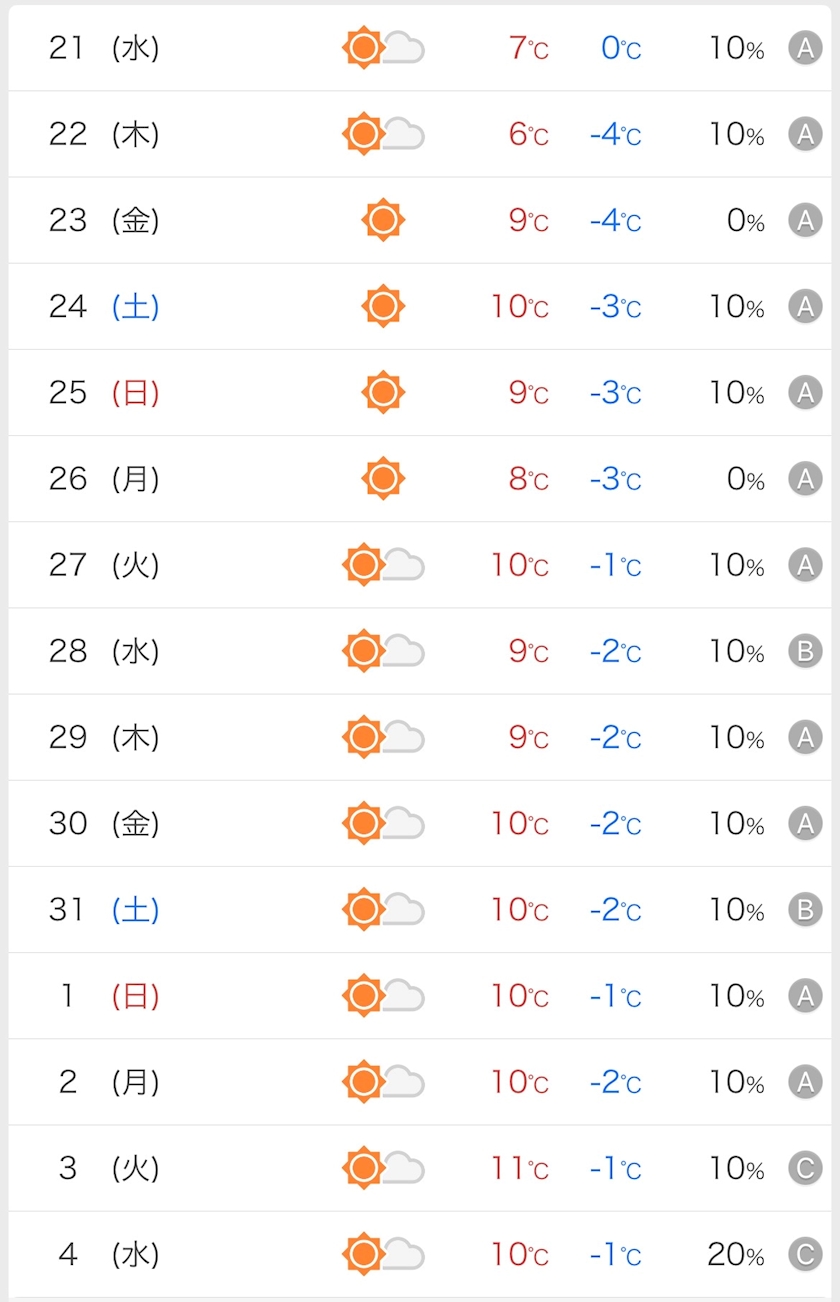Click the 11℃ high temperature on the 3rd
The width and height of the screenshot is (840, 1302).
[x=519, y=1168]
